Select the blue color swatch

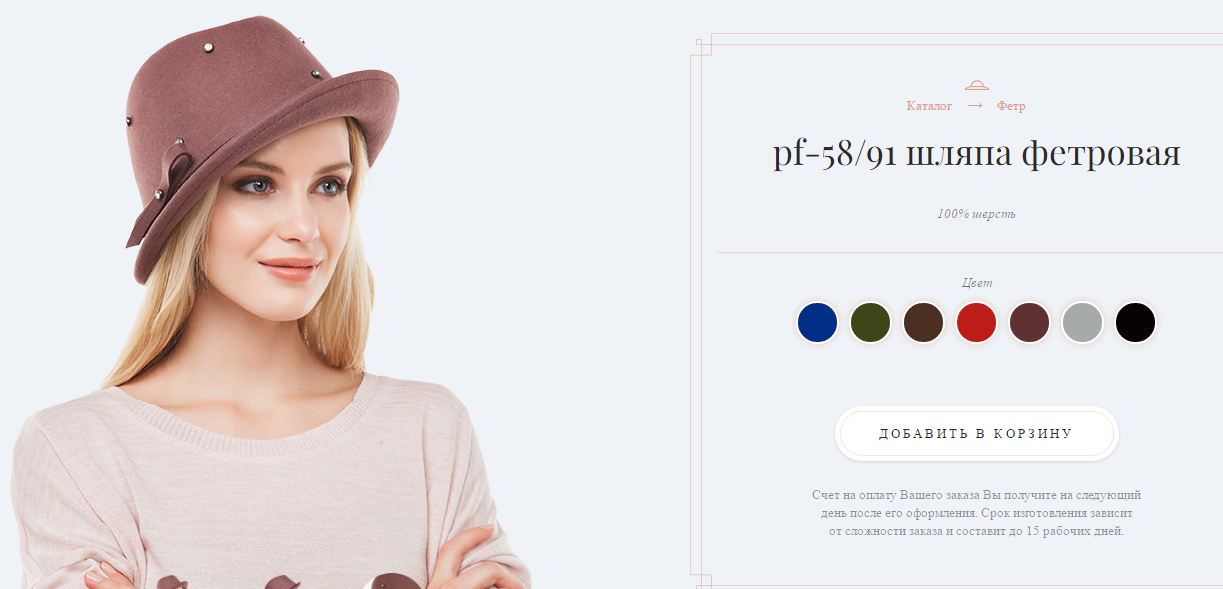[817, 323]
